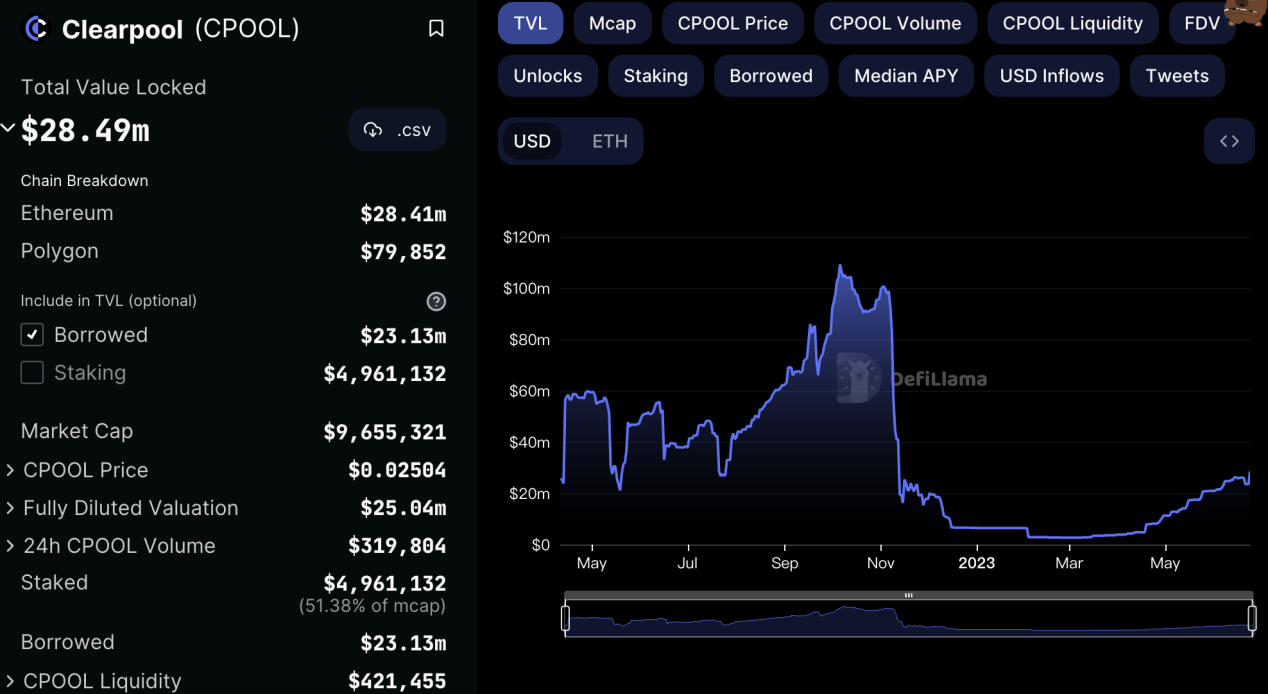Viewport: 1268px width, 694px height.
Task: Show the Mcap chart series
Action: pos(612,23)
